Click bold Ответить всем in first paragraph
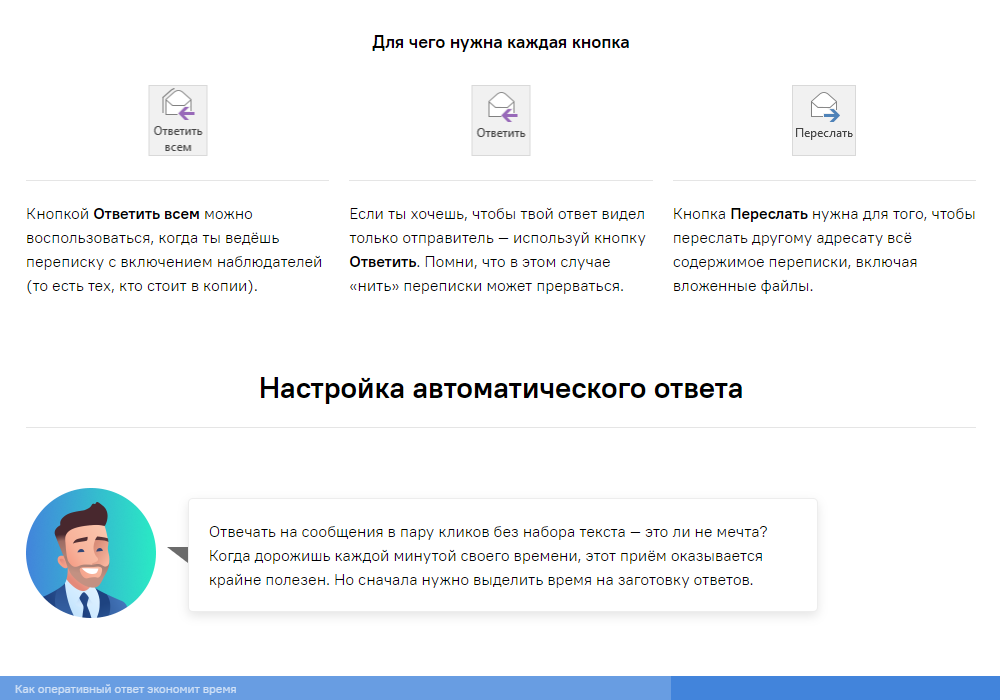The width and height of the screenshot is (1000, 700). pyautogui.click(x=146, y=214)
